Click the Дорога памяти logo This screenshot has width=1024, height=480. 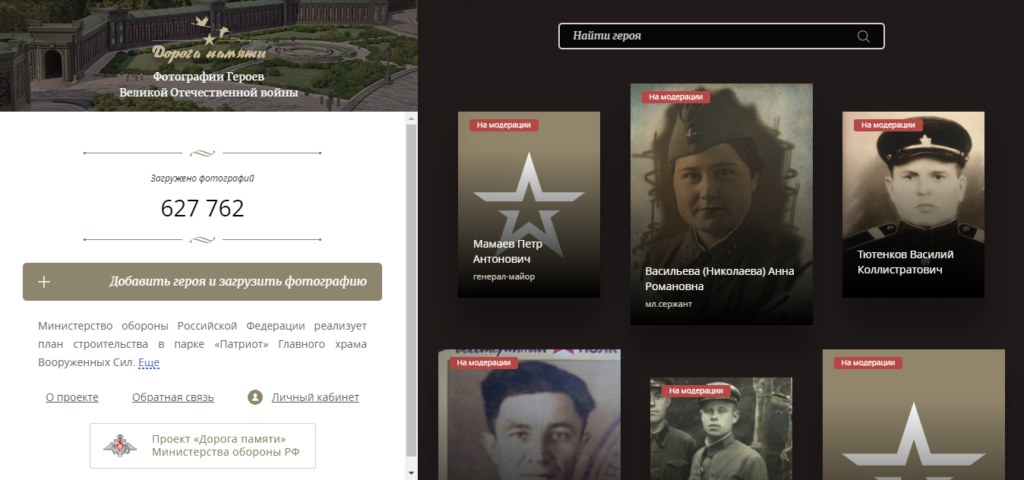(209, 42)
